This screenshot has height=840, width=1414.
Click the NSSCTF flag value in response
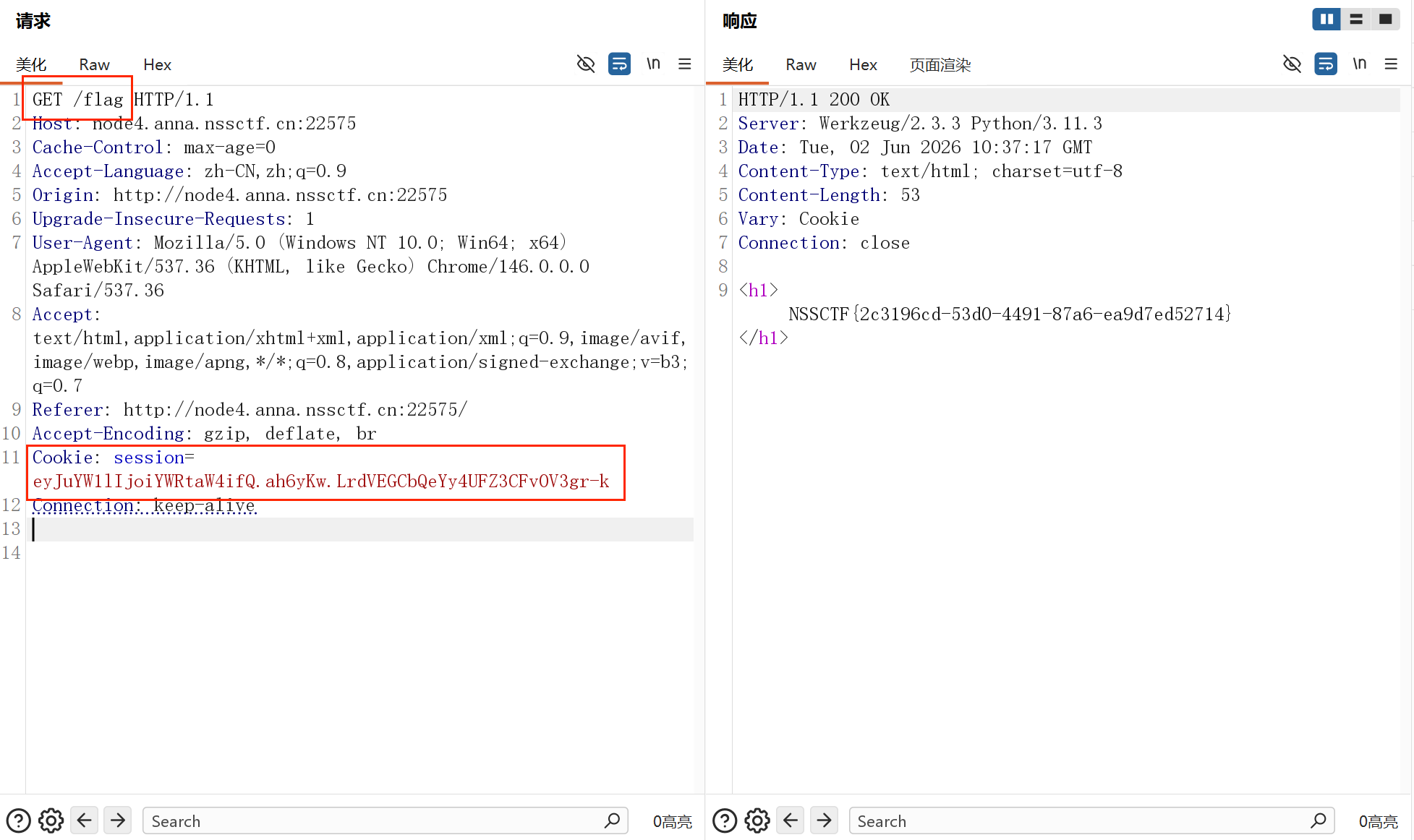pos(1010,314)
